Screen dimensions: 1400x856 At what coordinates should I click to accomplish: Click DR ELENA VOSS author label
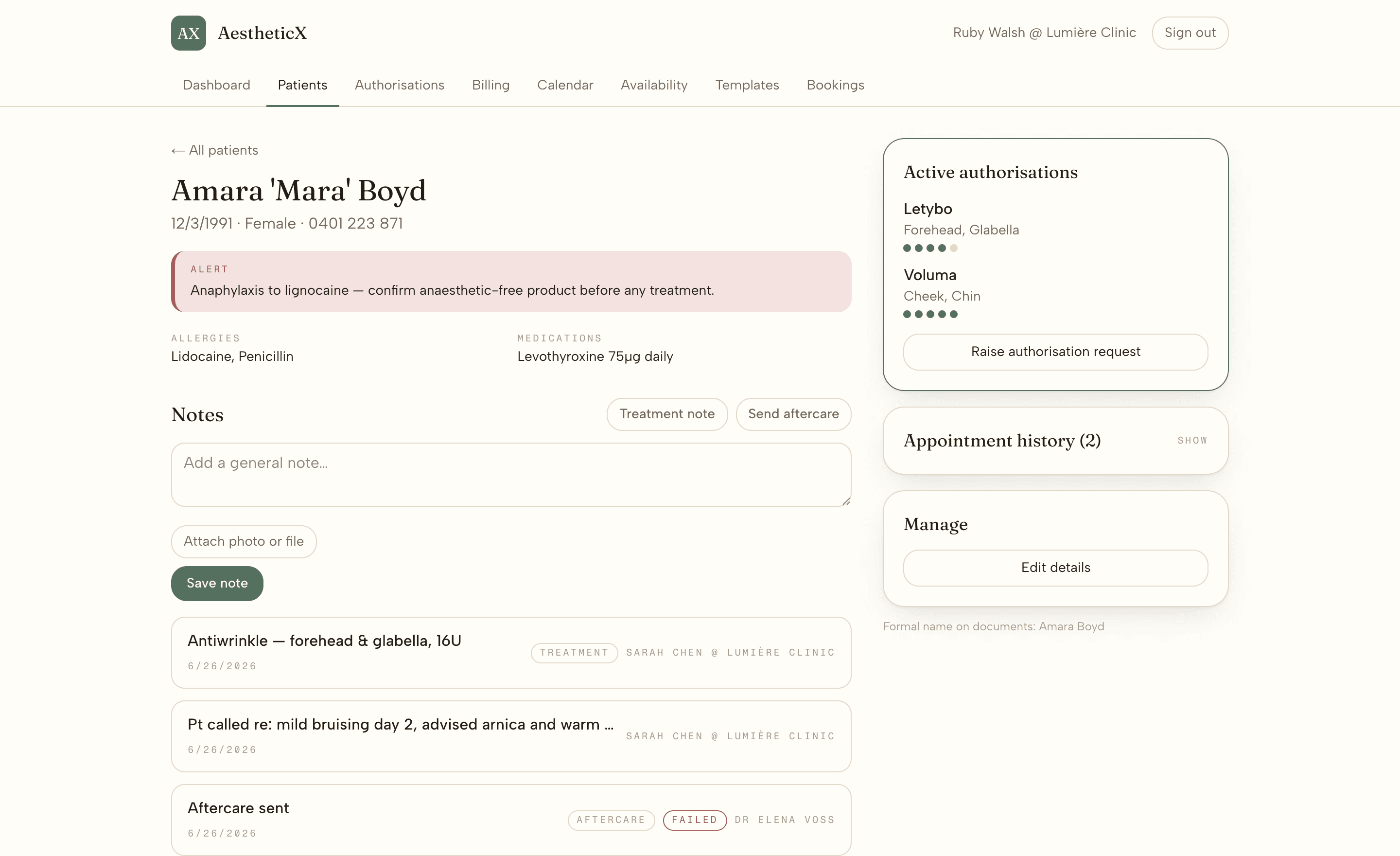click(785, 820)
